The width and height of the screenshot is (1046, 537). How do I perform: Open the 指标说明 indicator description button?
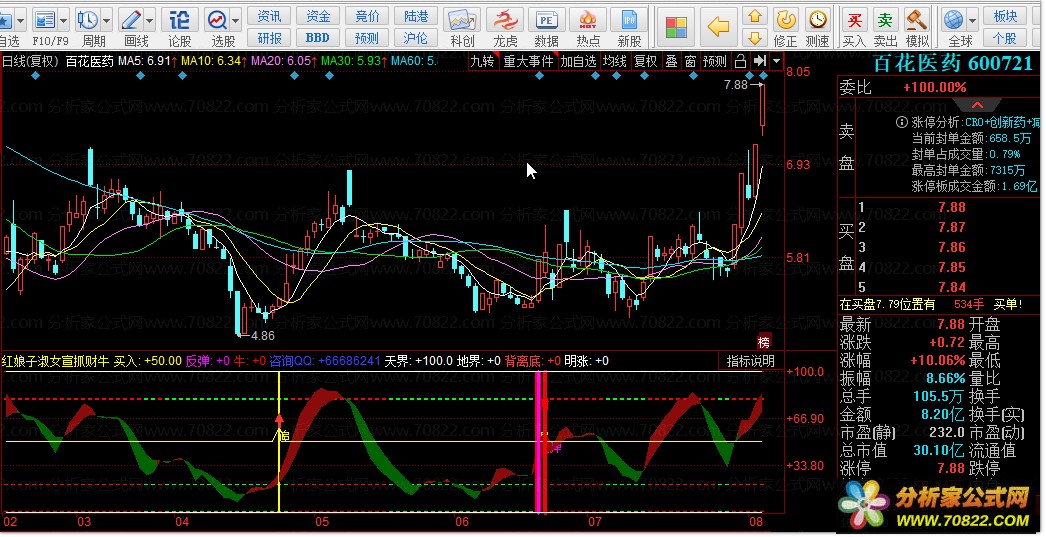point(750,361)
